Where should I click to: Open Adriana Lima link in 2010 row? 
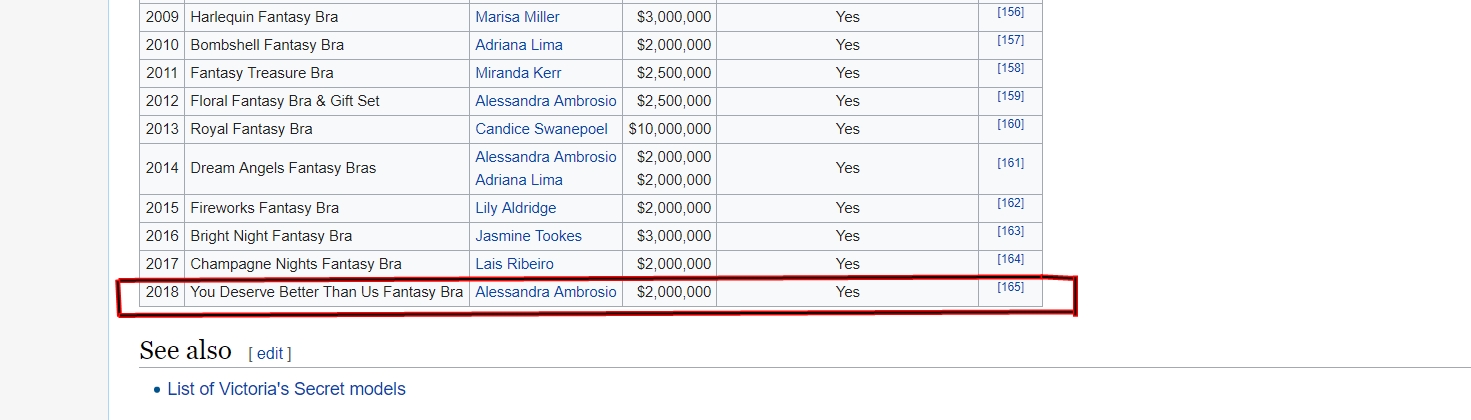[x=519, y=45]
